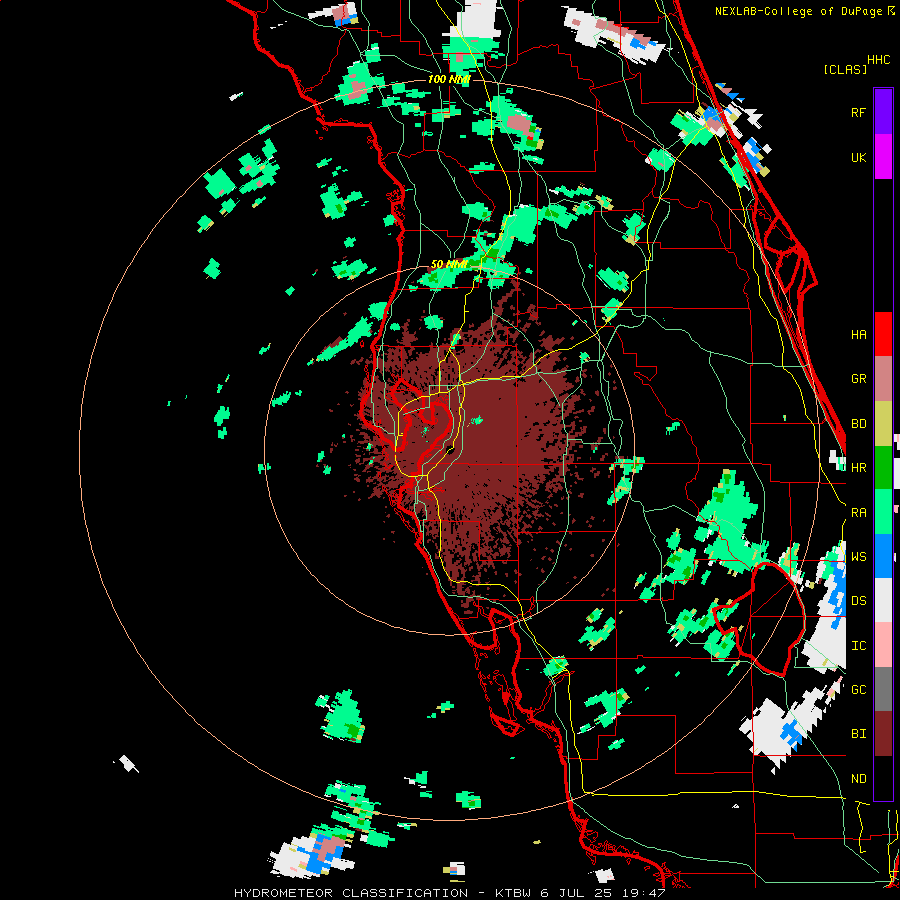
Task: Click the UK magenta legend swatch
Action: 883,157
